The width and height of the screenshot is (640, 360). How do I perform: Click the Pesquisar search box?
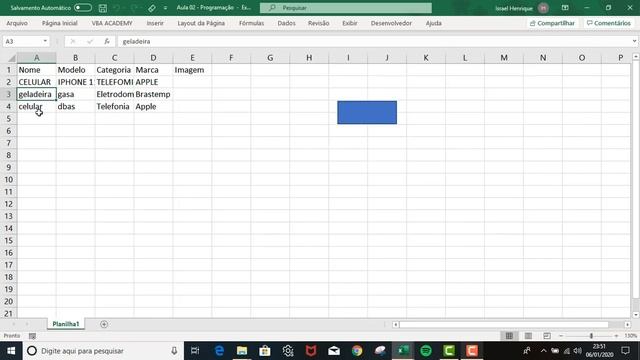tap(346, 8)
